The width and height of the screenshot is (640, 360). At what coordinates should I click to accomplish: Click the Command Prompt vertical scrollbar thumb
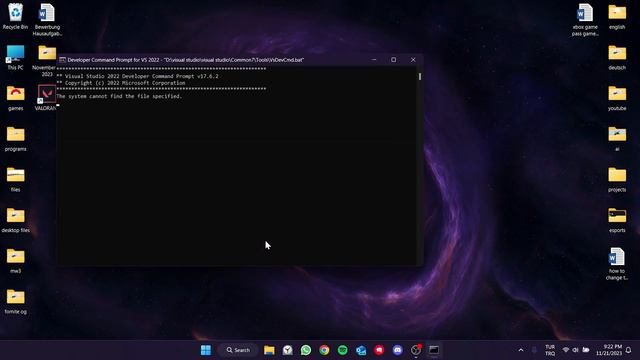tap(420, 76)
